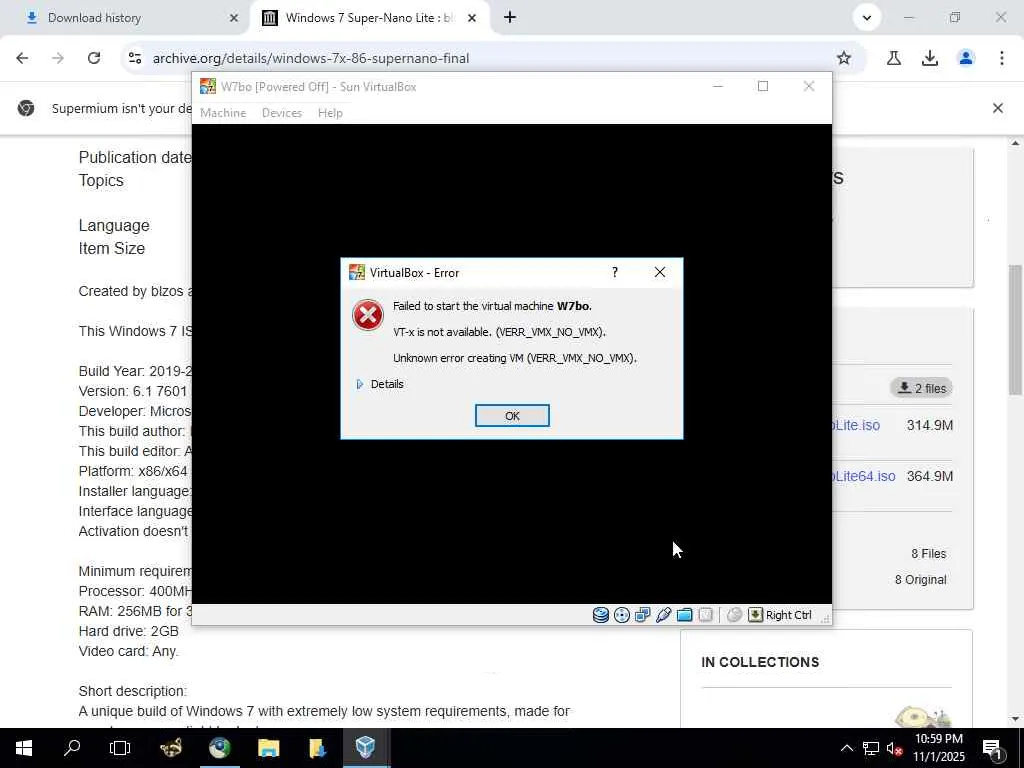The image size is (1024, 768).
Task: Click the VirtualBox logo in the W7bo window title bar
Action: pos(208,86)
